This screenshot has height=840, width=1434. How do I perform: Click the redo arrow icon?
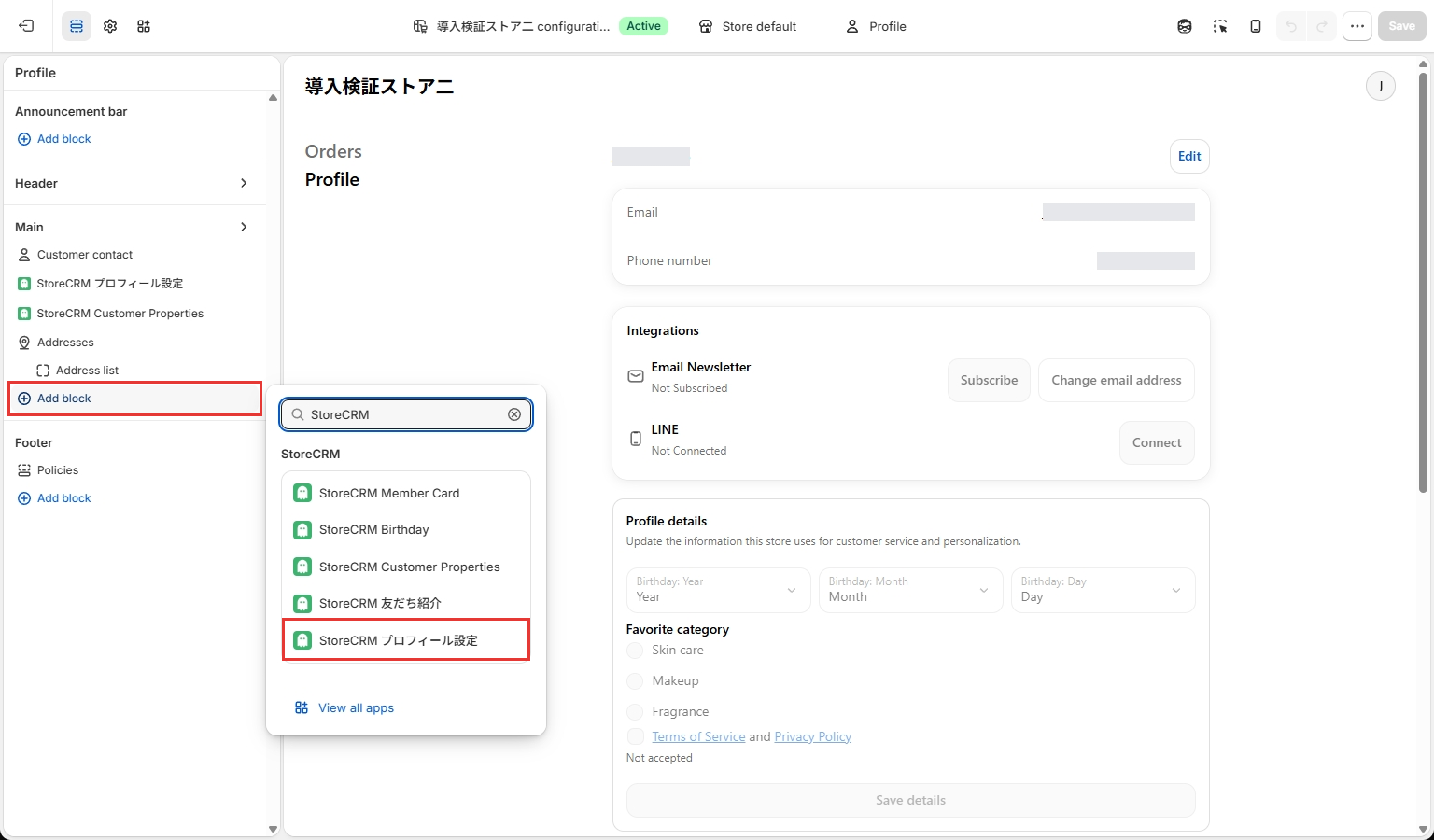(x=1322, y=26)
